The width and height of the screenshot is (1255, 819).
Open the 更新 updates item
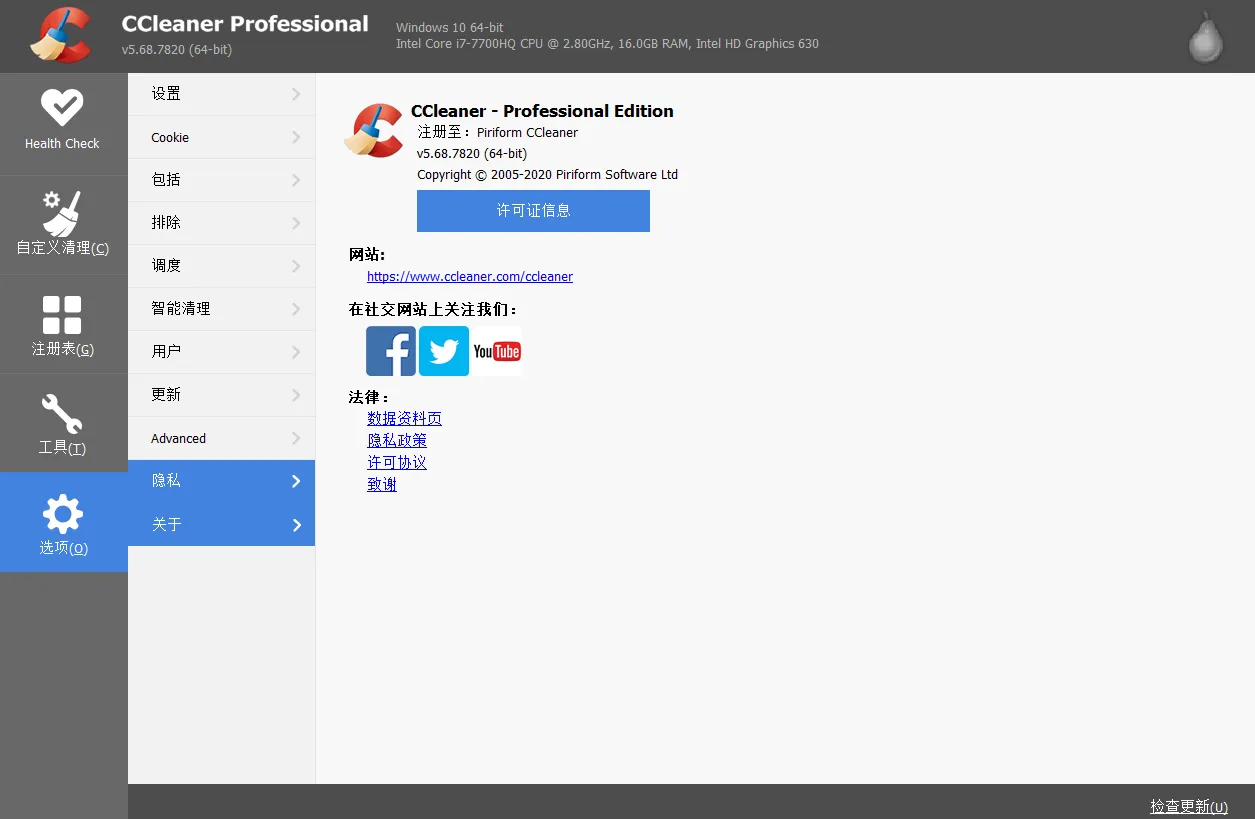(221, 395)
